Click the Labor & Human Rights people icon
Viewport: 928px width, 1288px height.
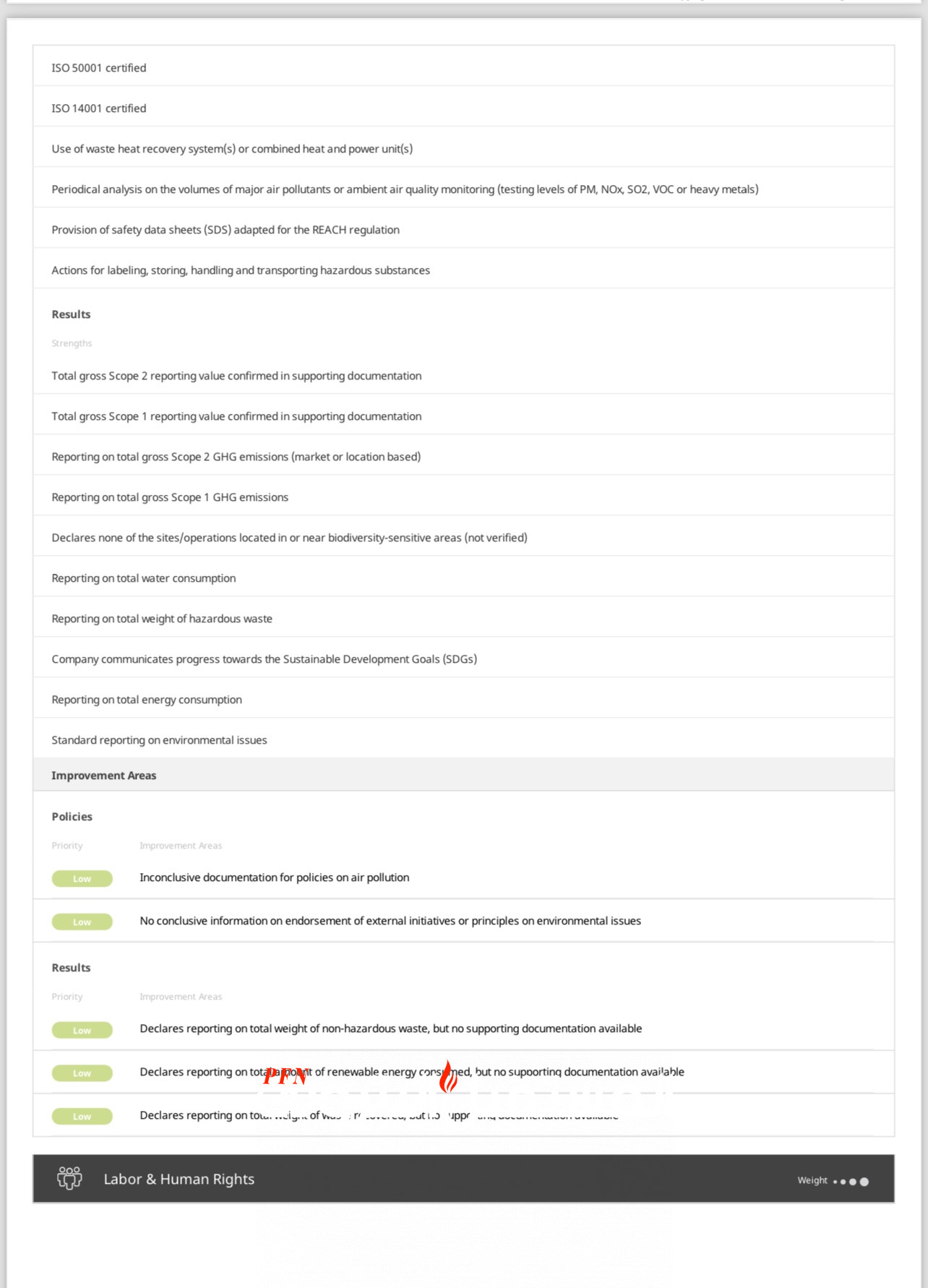pyautogui.click(x=69, y=1178)
